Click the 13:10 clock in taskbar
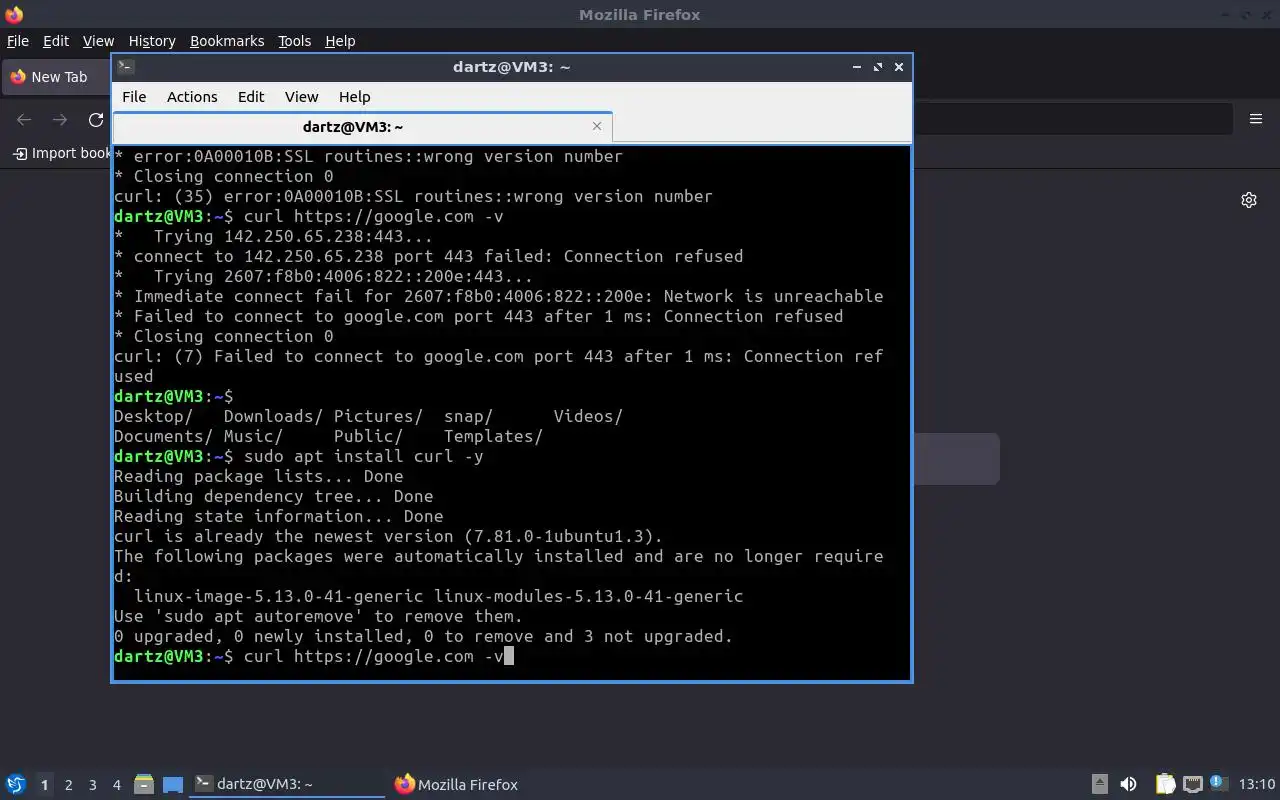This screenshot has height=800, width=1280. (x=1257, y=784)
